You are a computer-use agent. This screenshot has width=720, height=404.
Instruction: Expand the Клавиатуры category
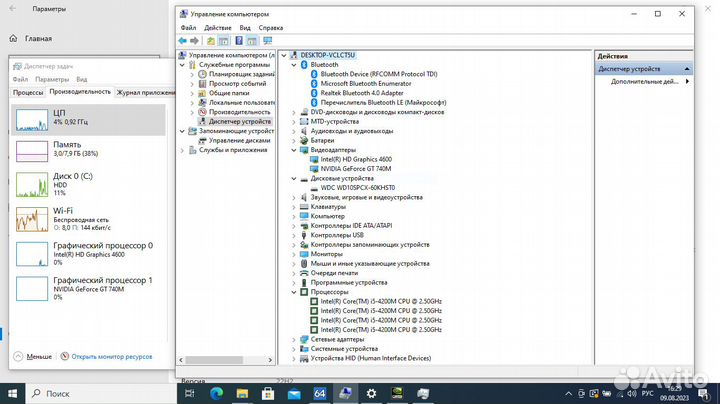pyautogui.click(x=294, y=207)
